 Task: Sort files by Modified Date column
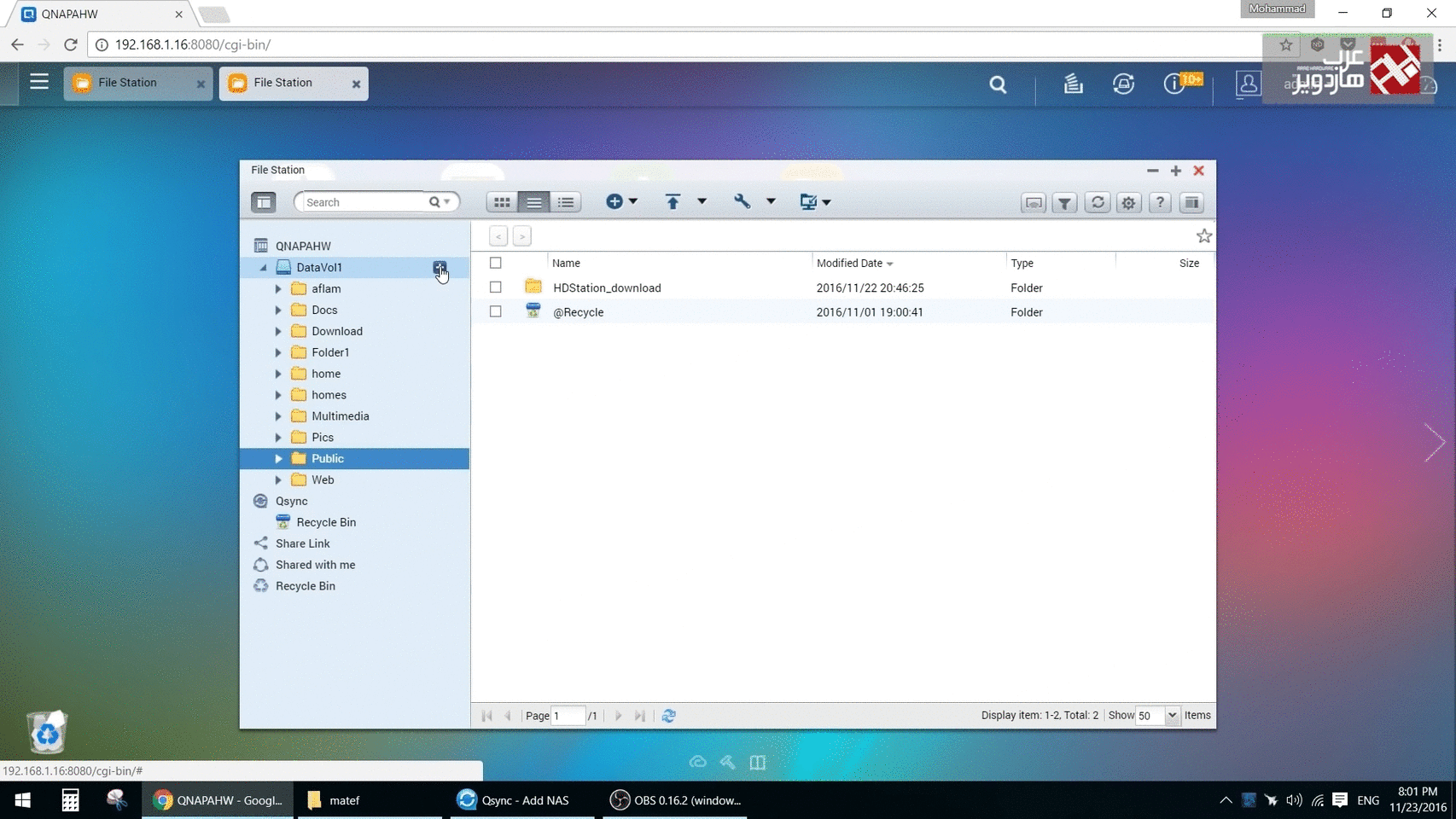tap(850, 264)
